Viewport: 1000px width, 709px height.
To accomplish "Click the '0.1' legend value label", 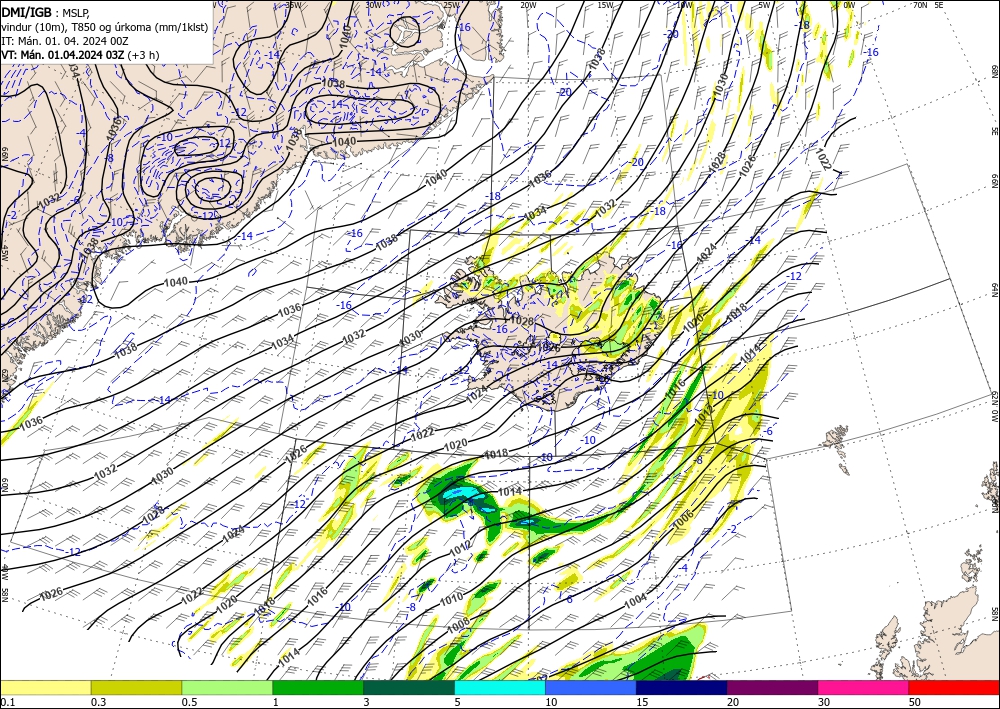I will (x=6, y=702).
